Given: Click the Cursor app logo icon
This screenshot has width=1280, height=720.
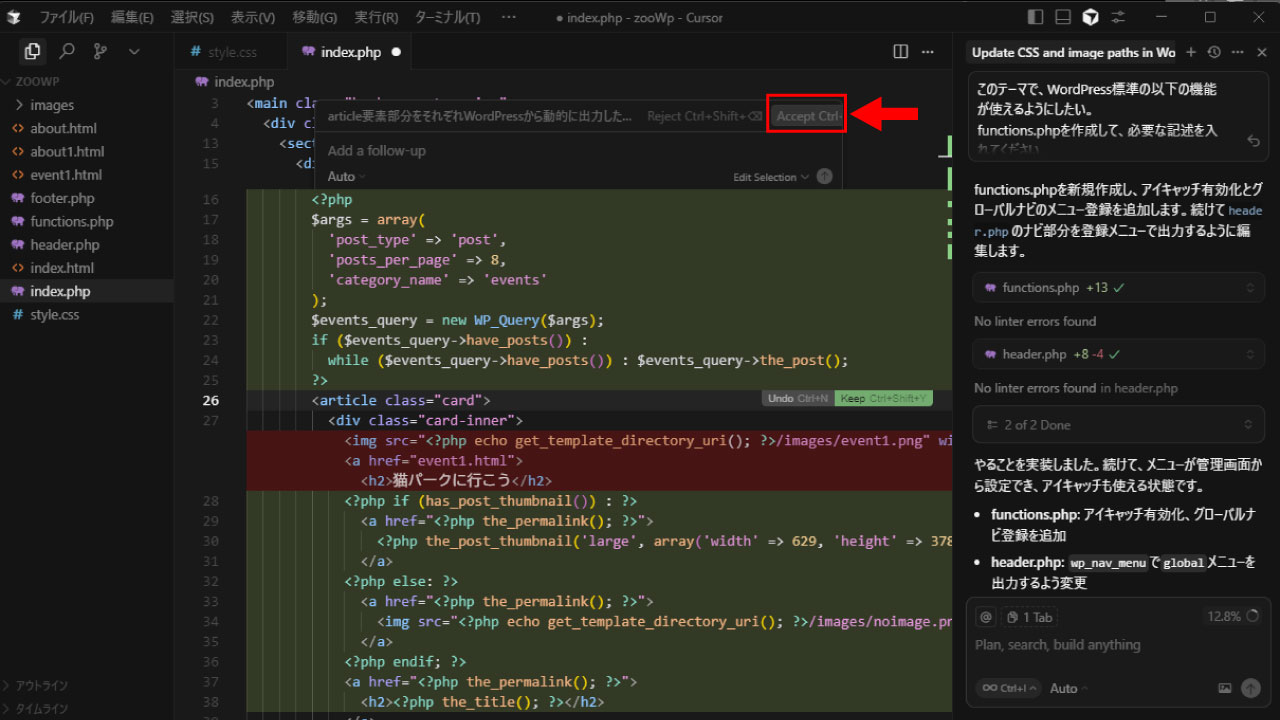Looking at the screenshot, I should [x=14, y=17].
